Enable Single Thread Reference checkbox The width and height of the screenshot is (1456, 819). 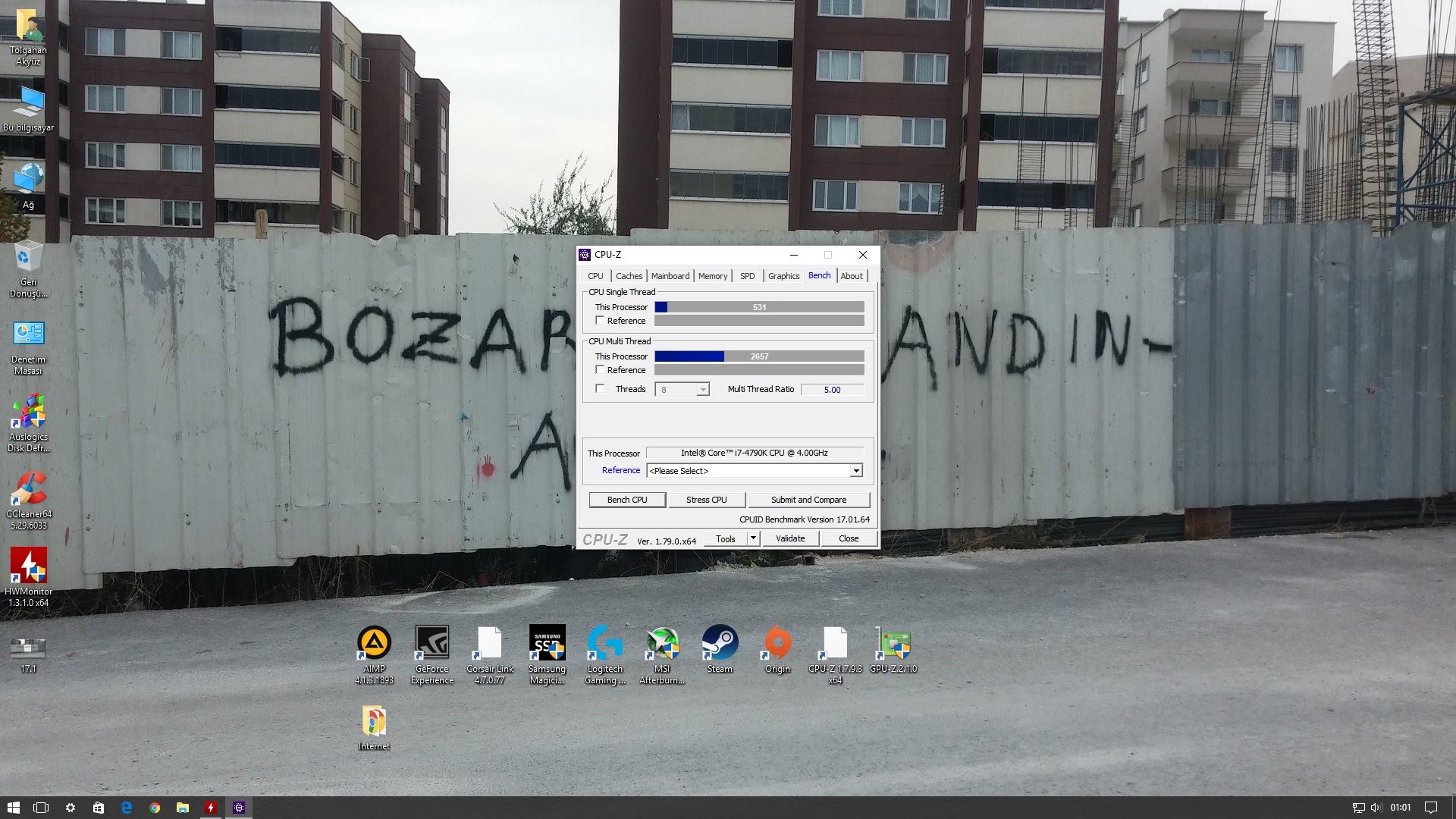pyautogui.click(x=600, y=321)
